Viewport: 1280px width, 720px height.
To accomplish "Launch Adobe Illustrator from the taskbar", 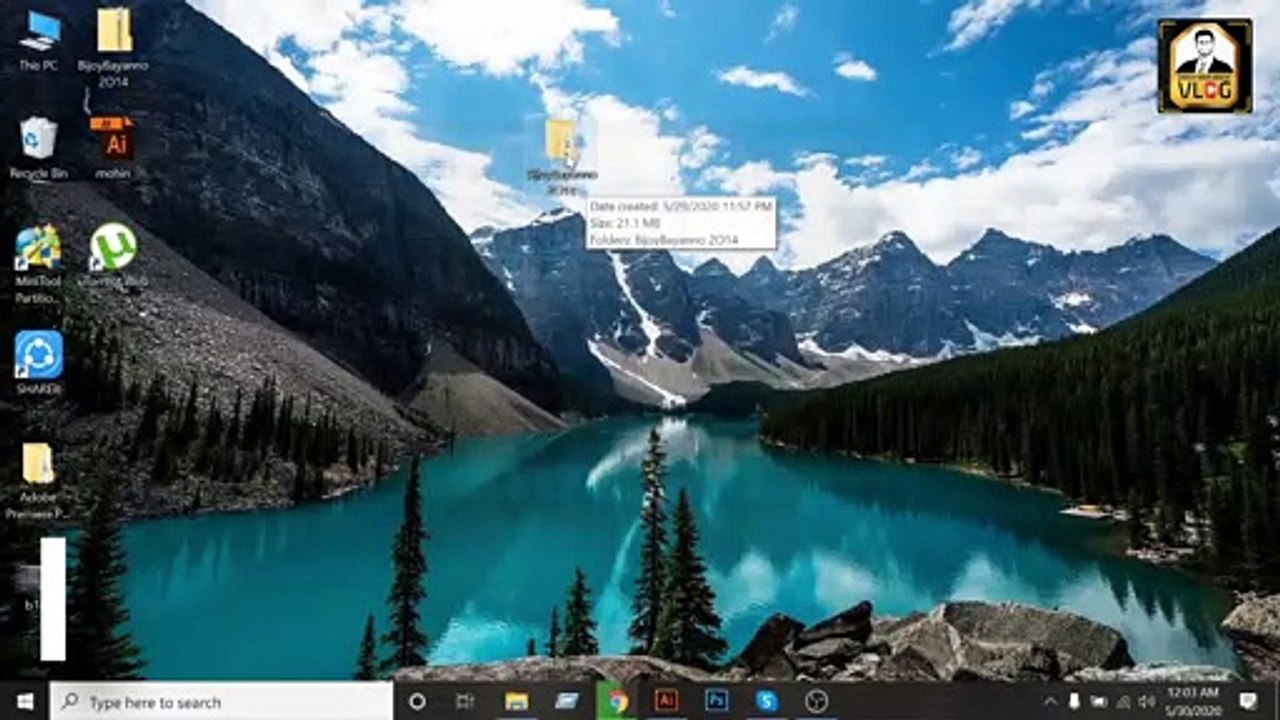I will pos(667,701).
